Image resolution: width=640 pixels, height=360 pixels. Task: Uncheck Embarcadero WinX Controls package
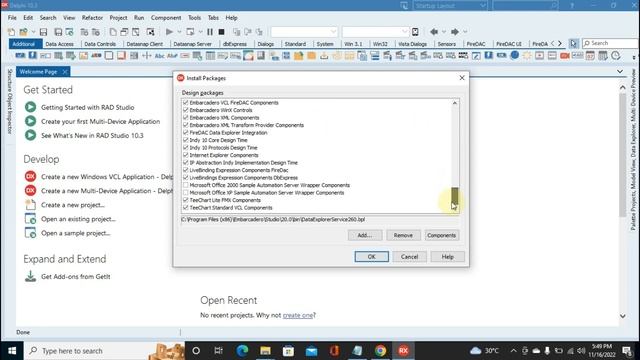tap(186, 110)
